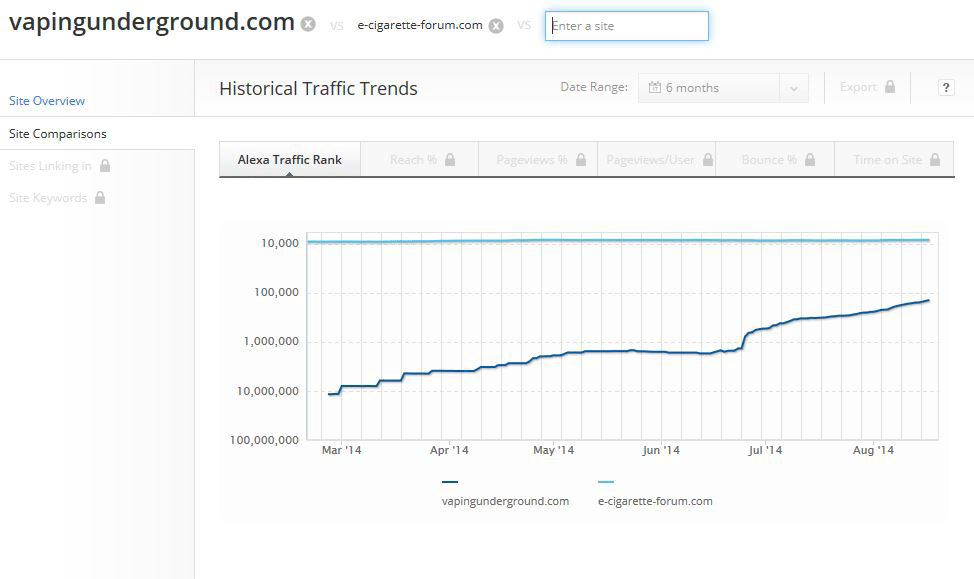
Task: Focus the Enter a site input field
Action: coord(627,26)
